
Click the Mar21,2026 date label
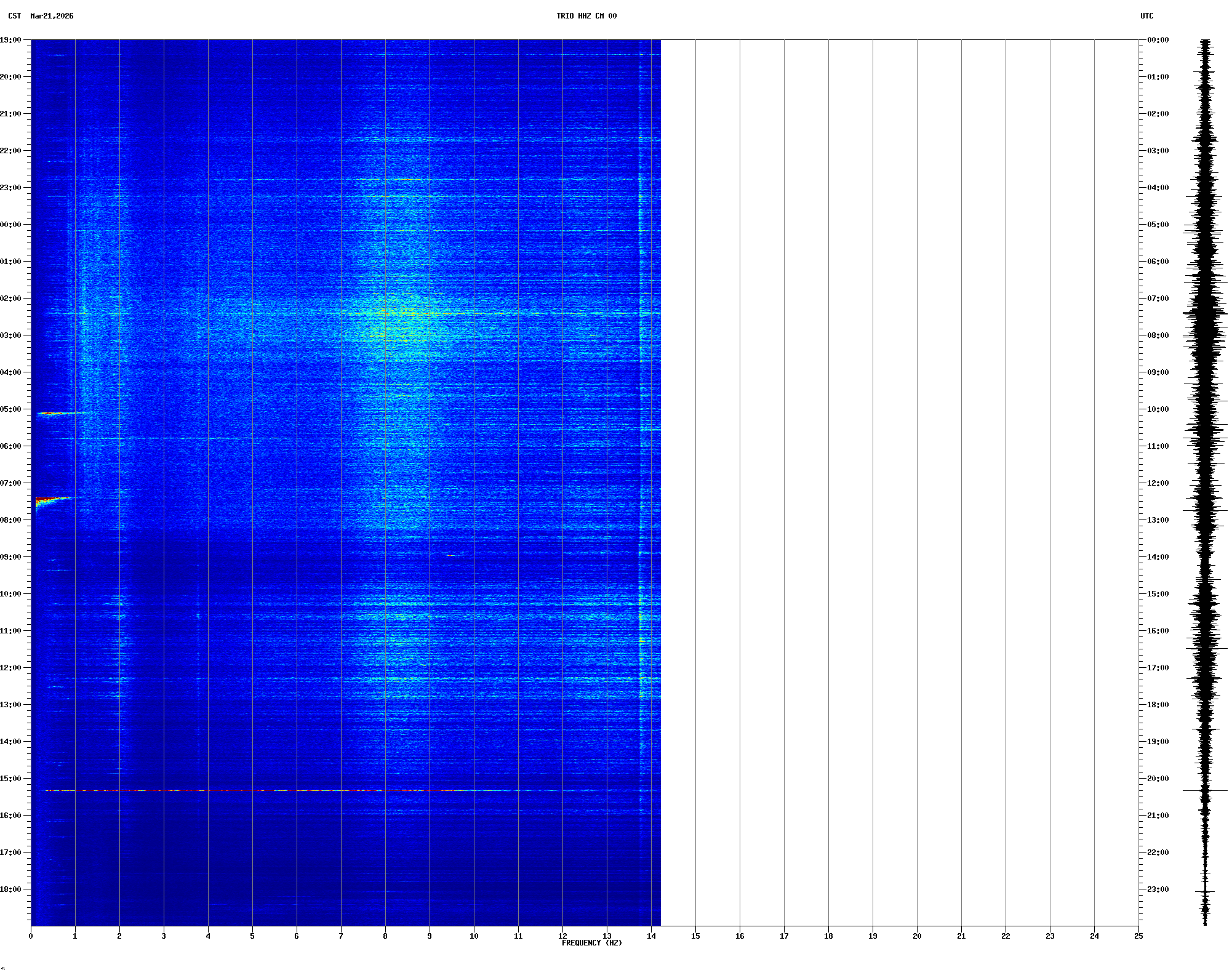pyautogui.click(x=52, y=16)
